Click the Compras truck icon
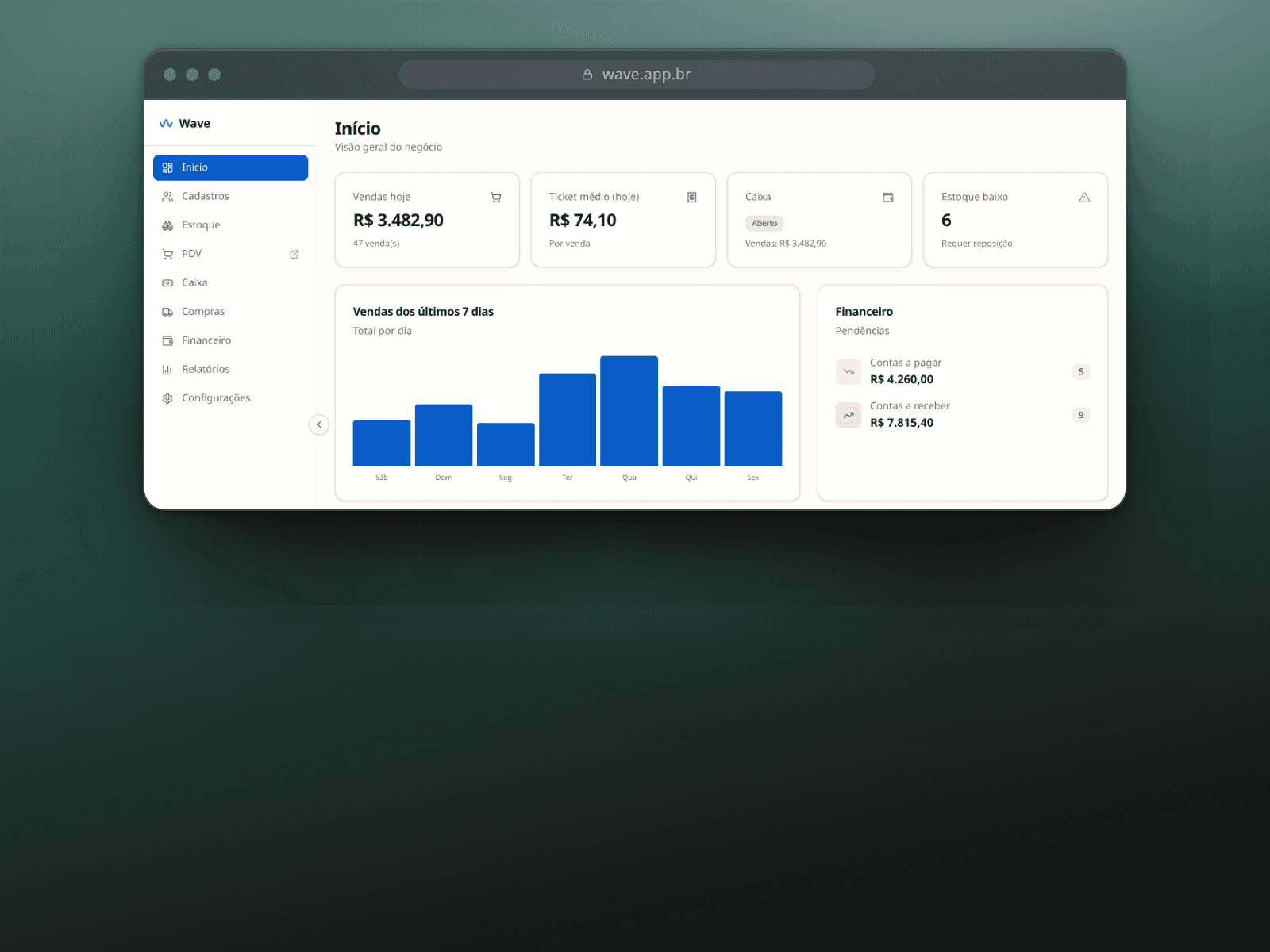Image resolution: width=1270 pixels, height=952 pixels. 167,312
